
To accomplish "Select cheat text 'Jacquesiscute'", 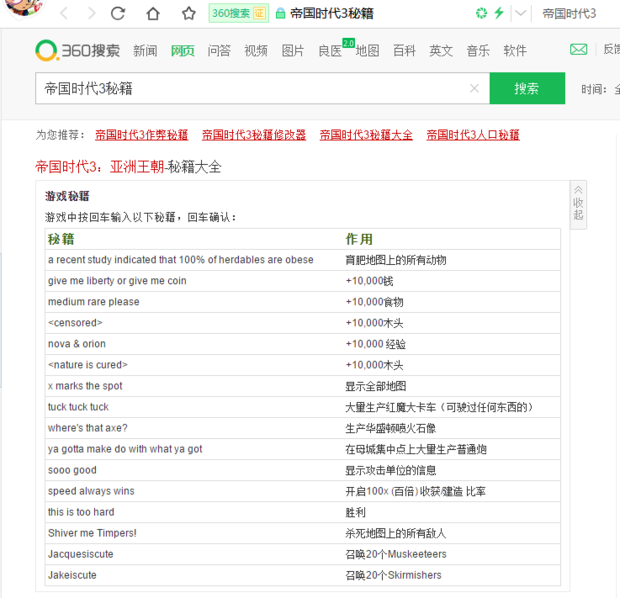I will [x=81, y=554].
